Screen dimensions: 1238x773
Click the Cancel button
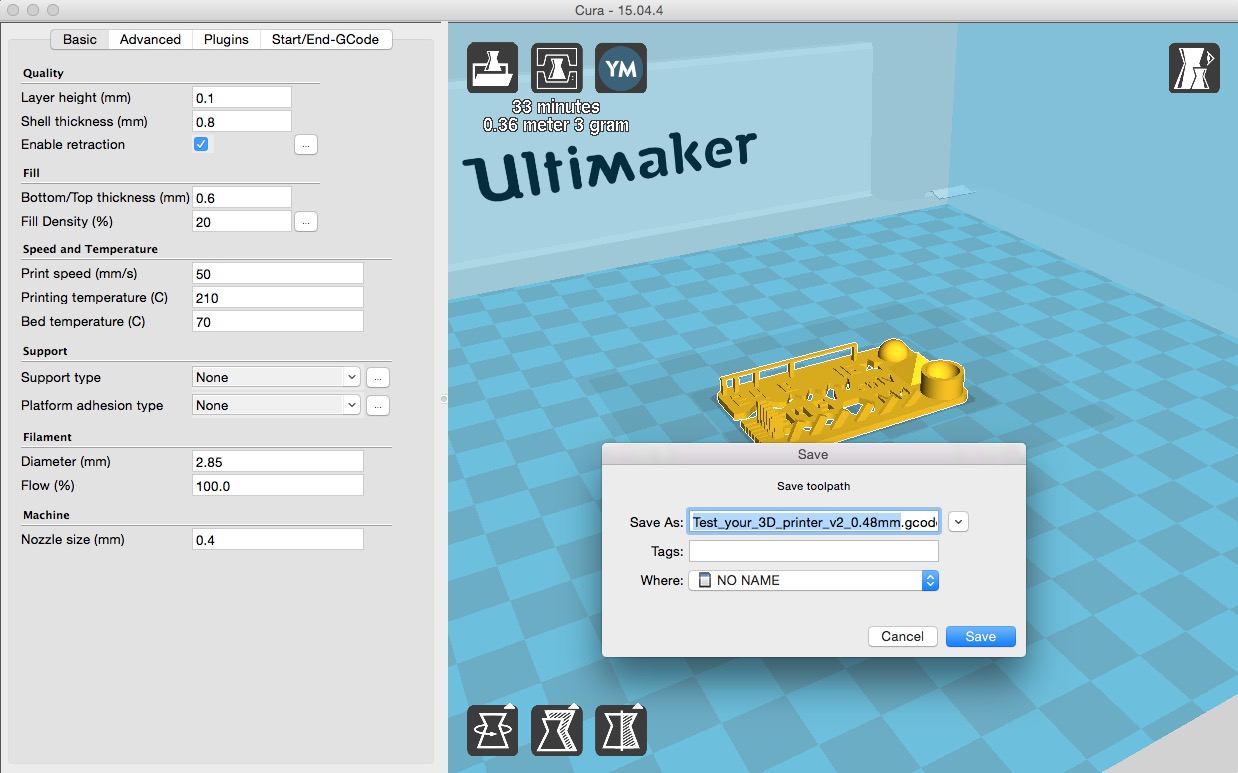pyautogui.click(x=903, y=636)
